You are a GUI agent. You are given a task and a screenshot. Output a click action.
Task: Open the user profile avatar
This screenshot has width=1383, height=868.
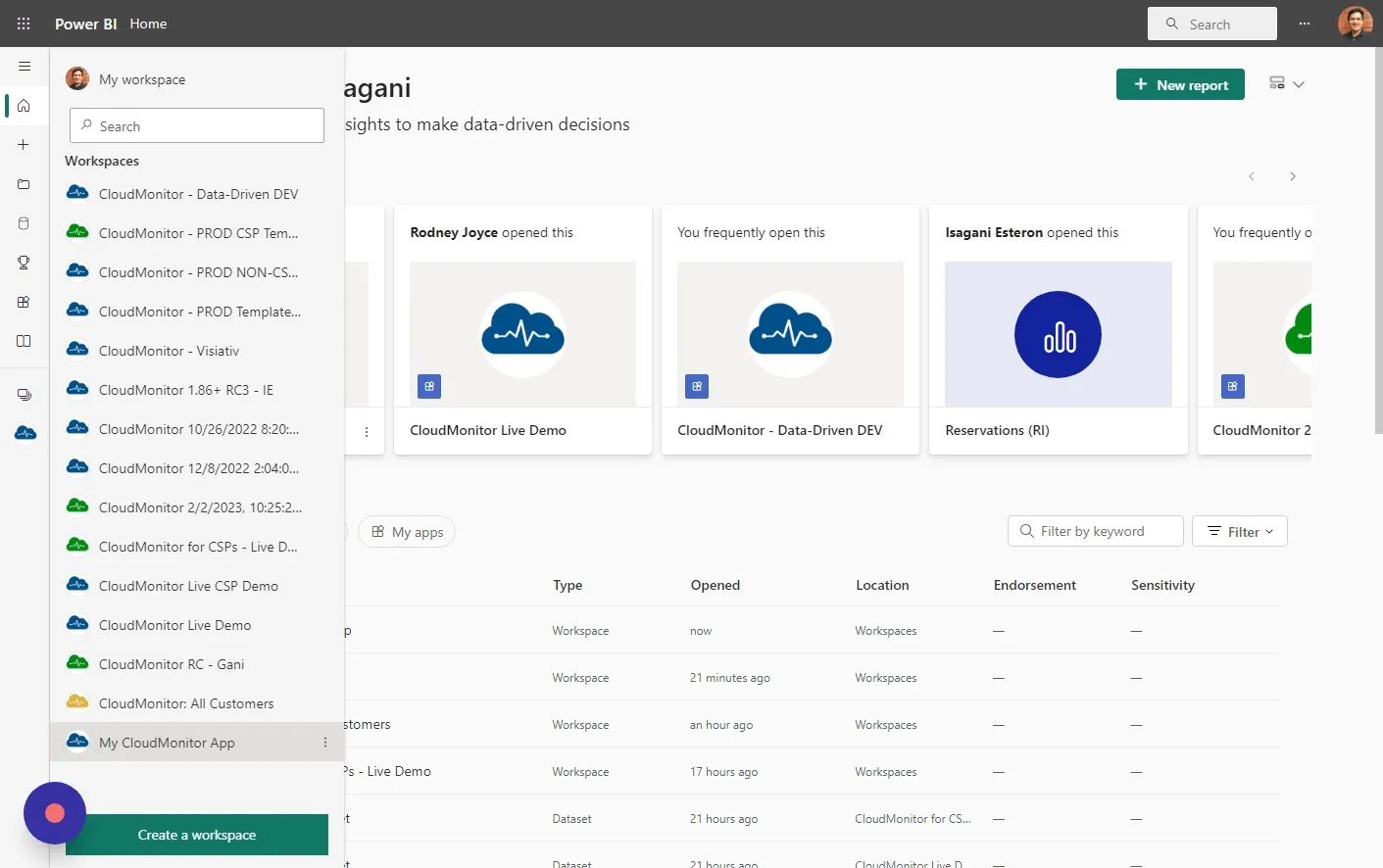pos(1356,24)
